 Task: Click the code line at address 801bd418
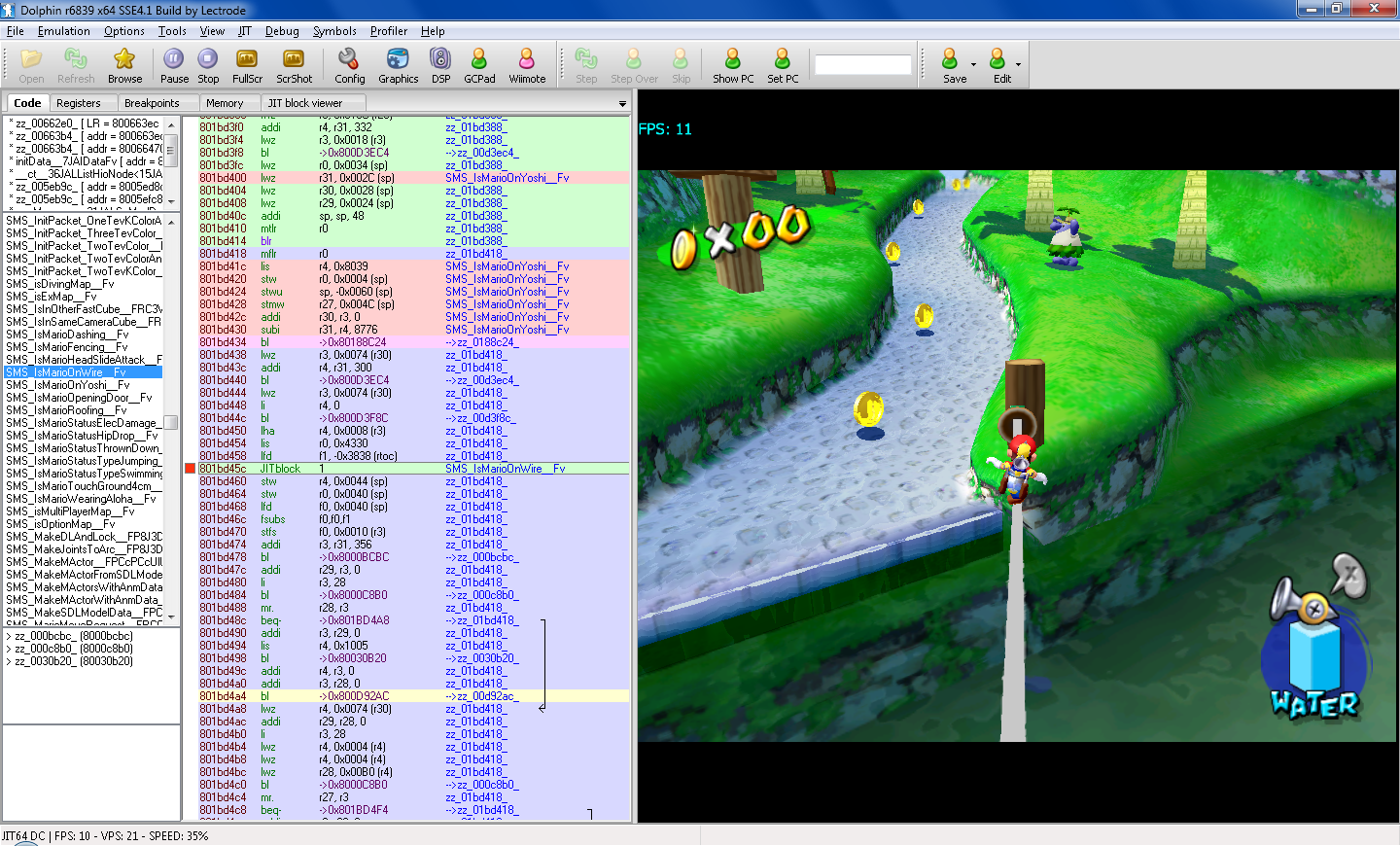(413, 254)
